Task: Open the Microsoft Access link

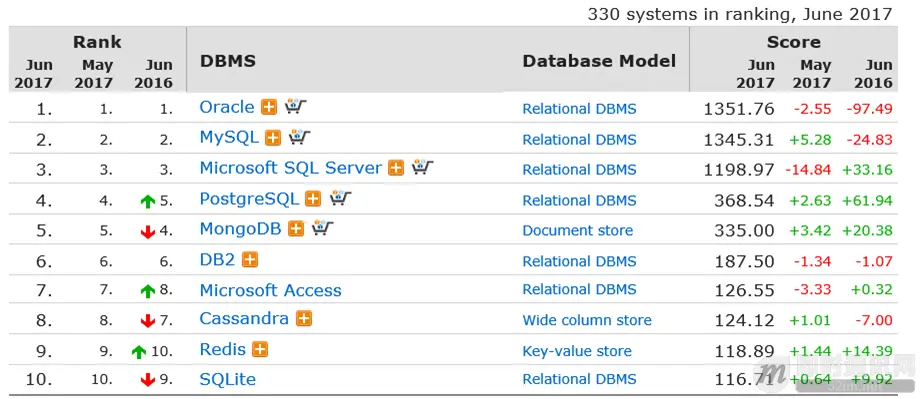Action: point(270,290)
